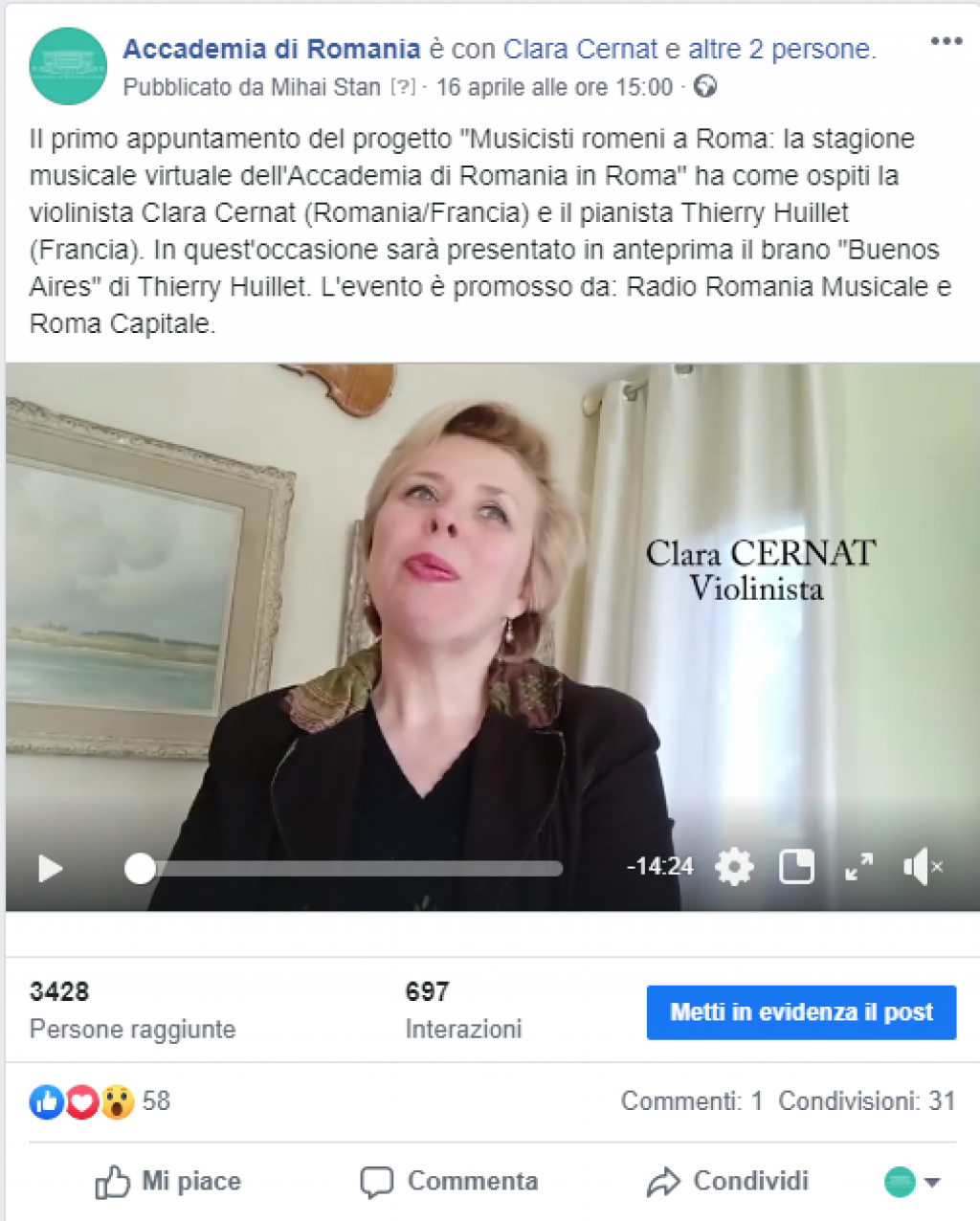
Task: Click the heart reaction icon
Action: click(x=82, y=1101)
